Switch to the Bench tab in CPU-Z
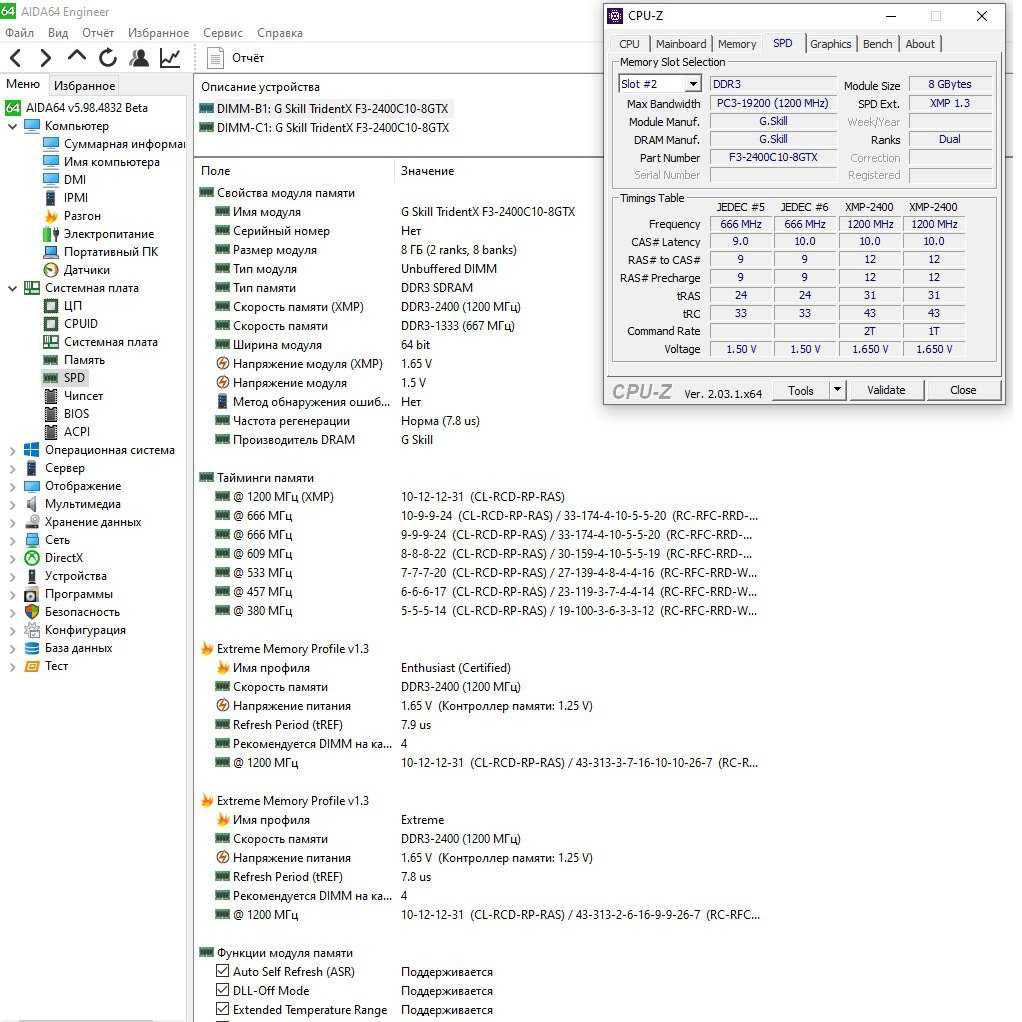The height and width of the screenshot is (1022, 1022). [x=878, y=44]
